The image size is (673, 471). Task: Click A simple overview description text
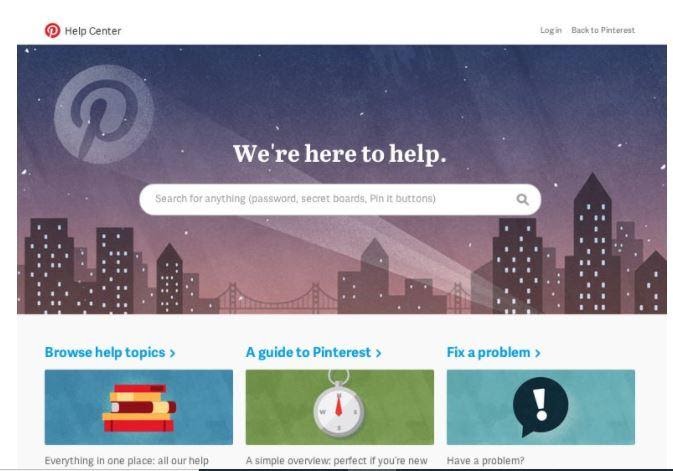(x=336, y=461)
